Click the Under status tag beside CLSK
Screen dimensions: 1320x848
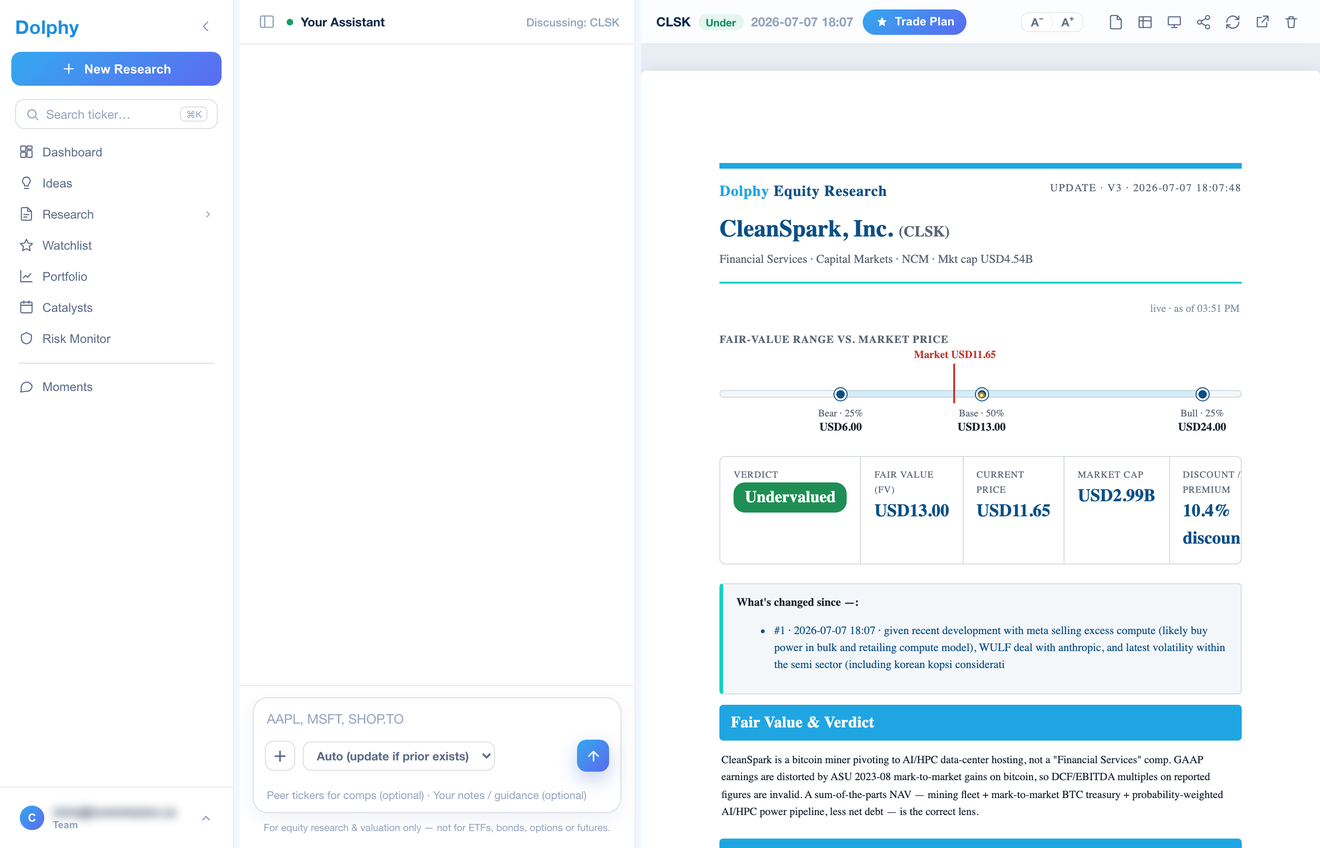pos(720,22)
